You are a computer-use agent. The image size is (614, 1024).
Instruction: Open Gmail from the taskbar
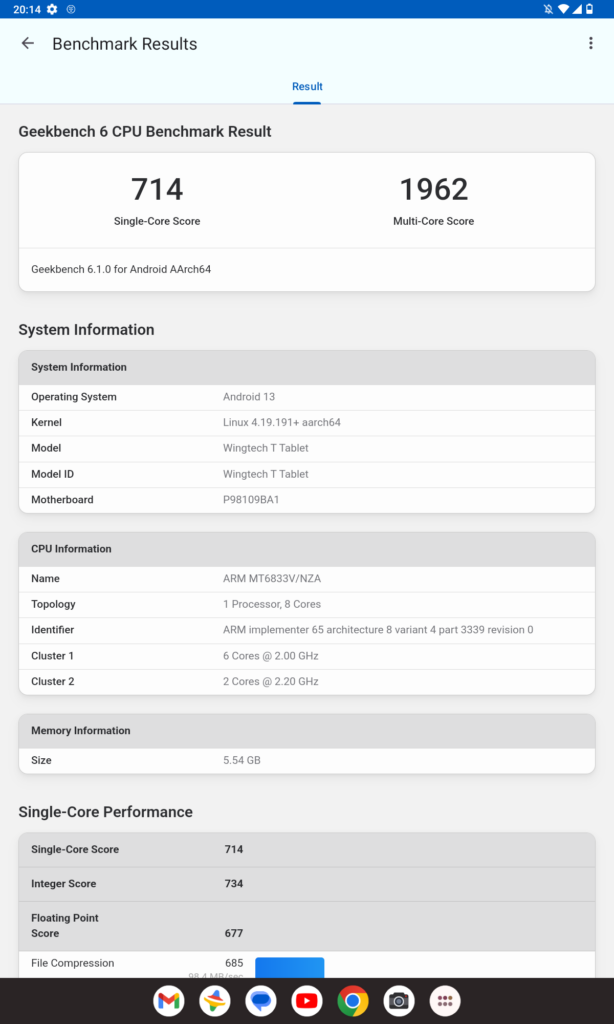[x=169, y=1000]
